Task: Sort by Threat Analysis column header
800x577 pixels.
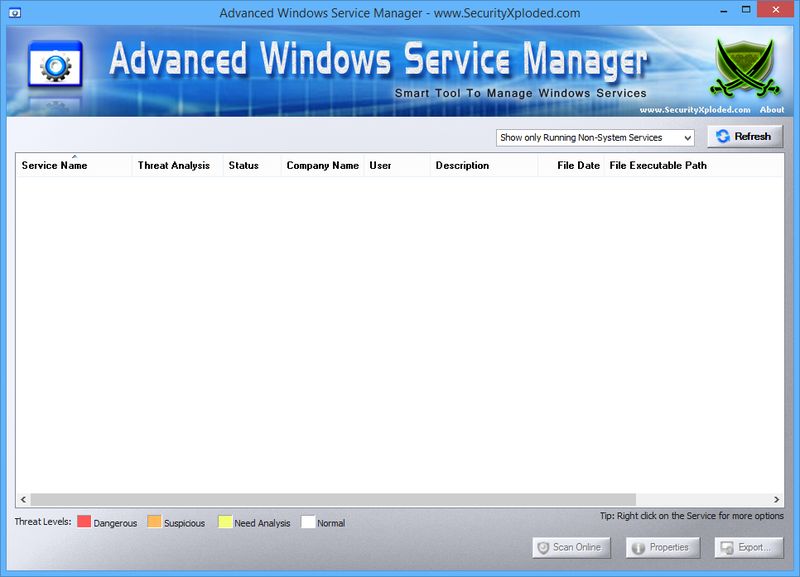Action: [x=178, y=165]
